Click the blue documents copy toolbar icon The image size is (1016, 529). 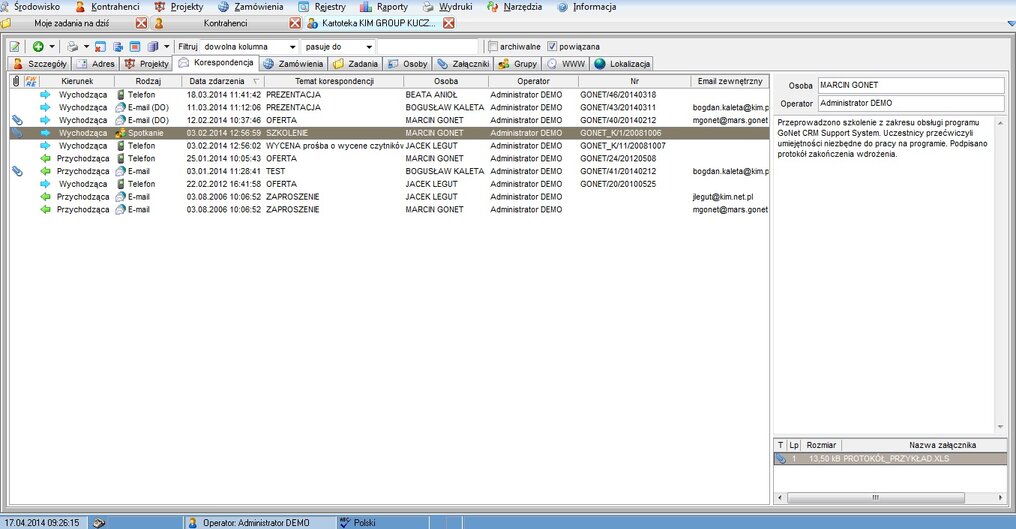(x=118, y=47)
